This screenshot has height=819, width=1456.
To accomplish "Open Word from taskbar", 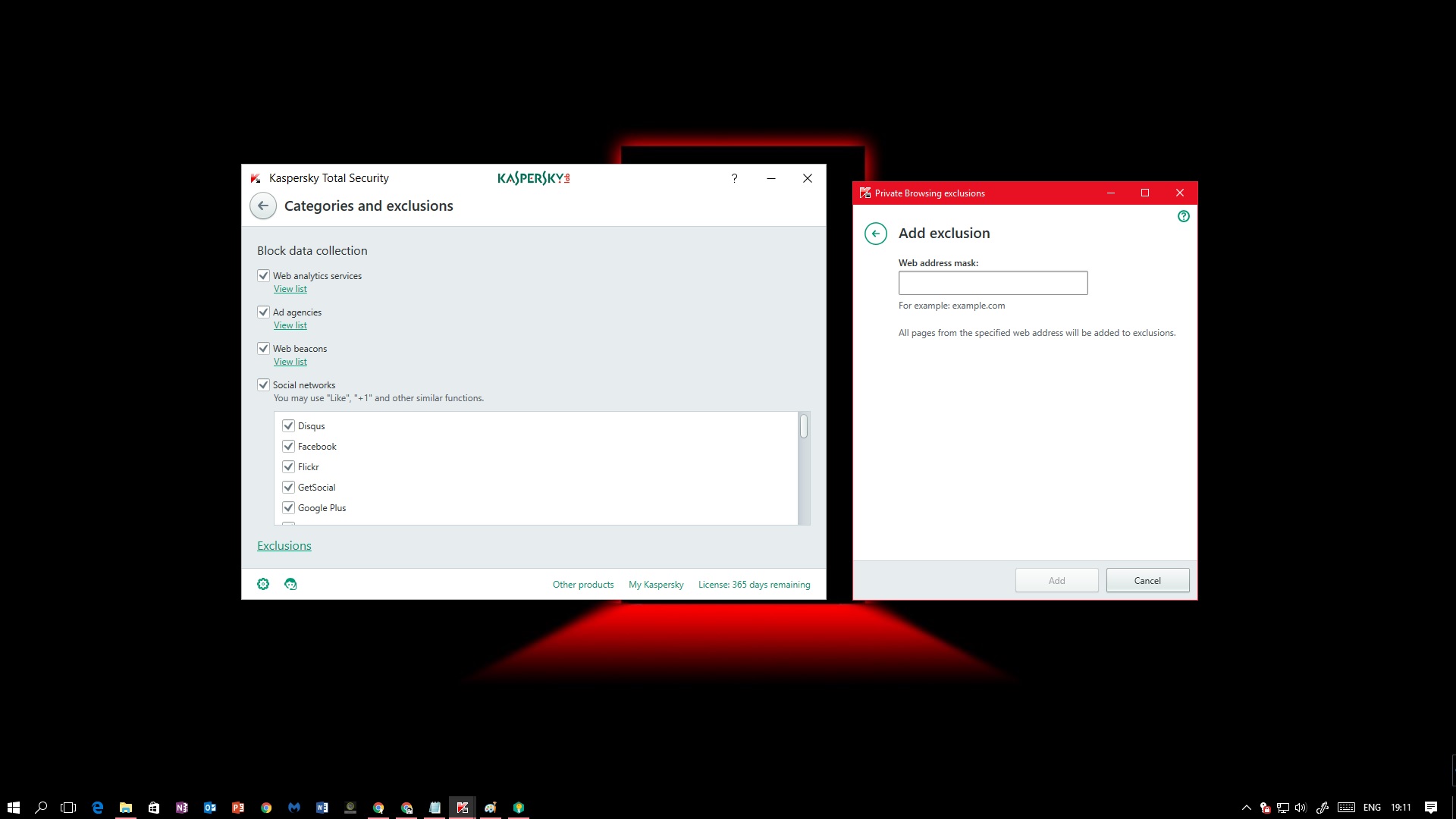I will point(322,808).
